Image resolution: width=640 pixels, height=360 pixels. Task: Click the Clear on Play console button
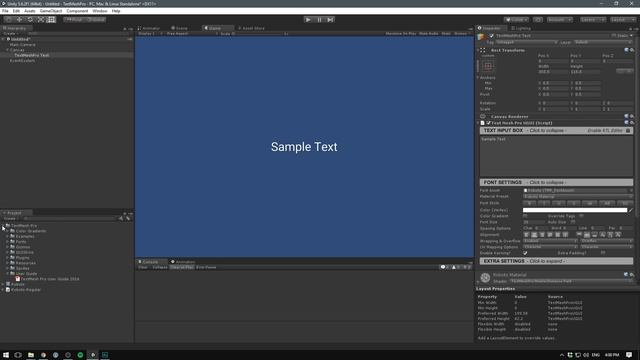tap(182, 267)
